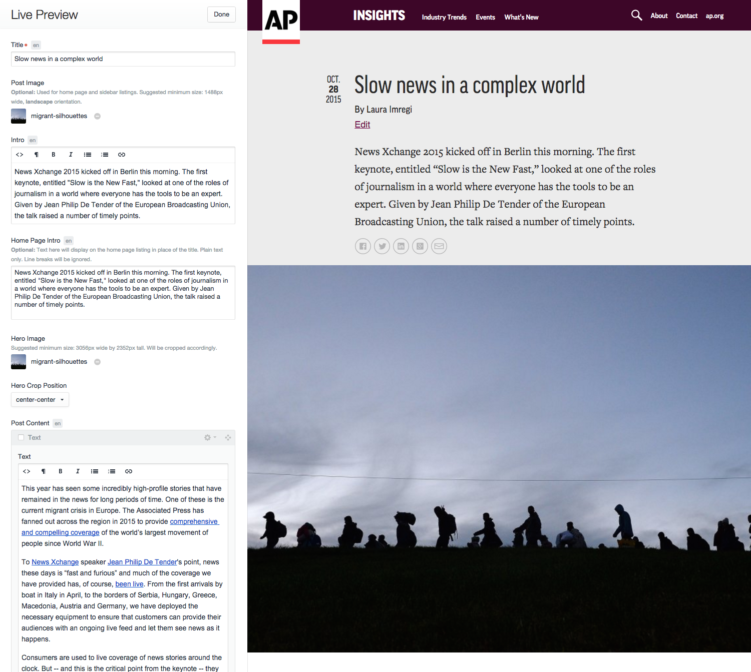Click the Edit link under the byline
Image resolution: width=751 pixels, height=672 pixels.
362,125
